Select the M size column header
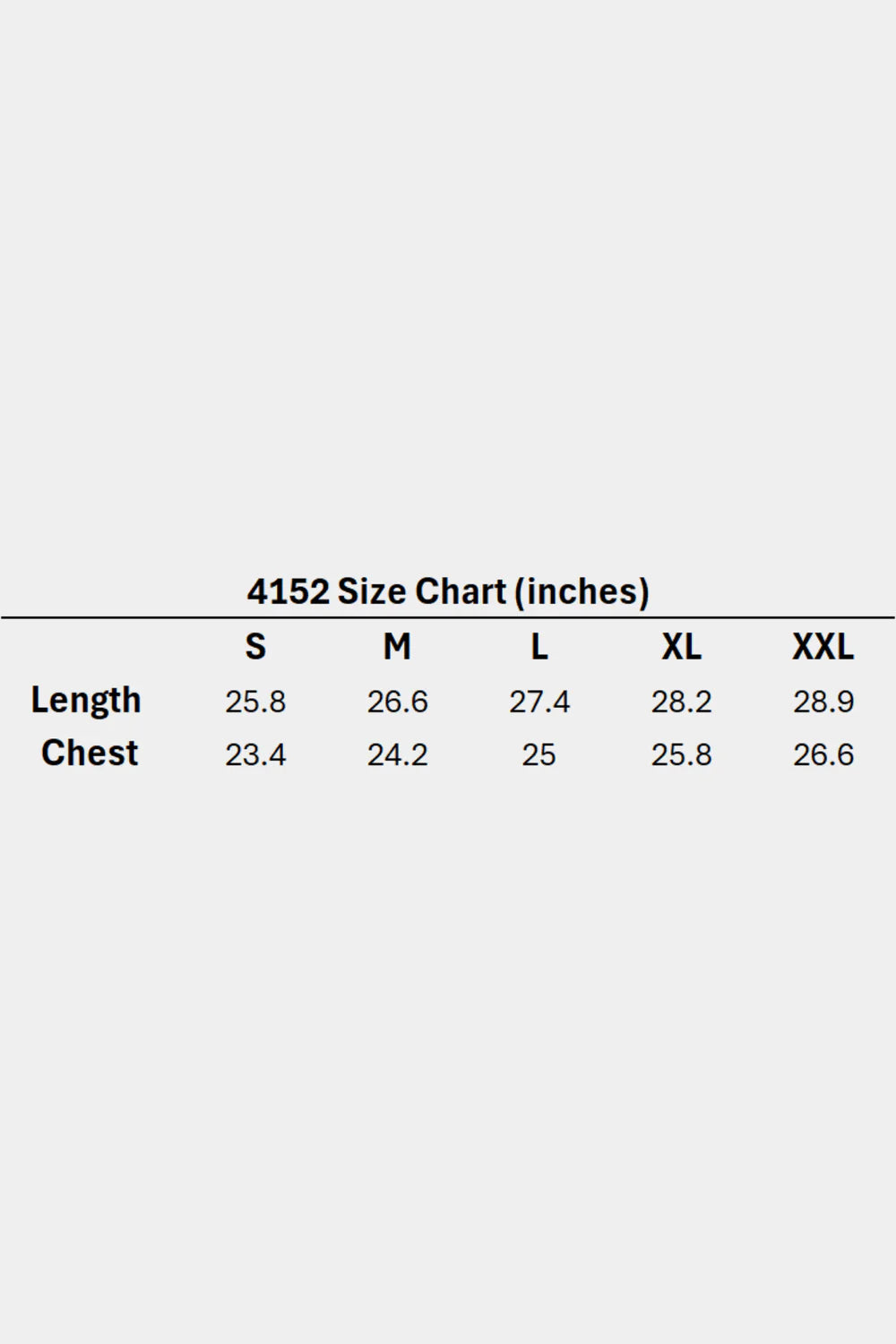 pyautogui.click(x=397, y=647)
